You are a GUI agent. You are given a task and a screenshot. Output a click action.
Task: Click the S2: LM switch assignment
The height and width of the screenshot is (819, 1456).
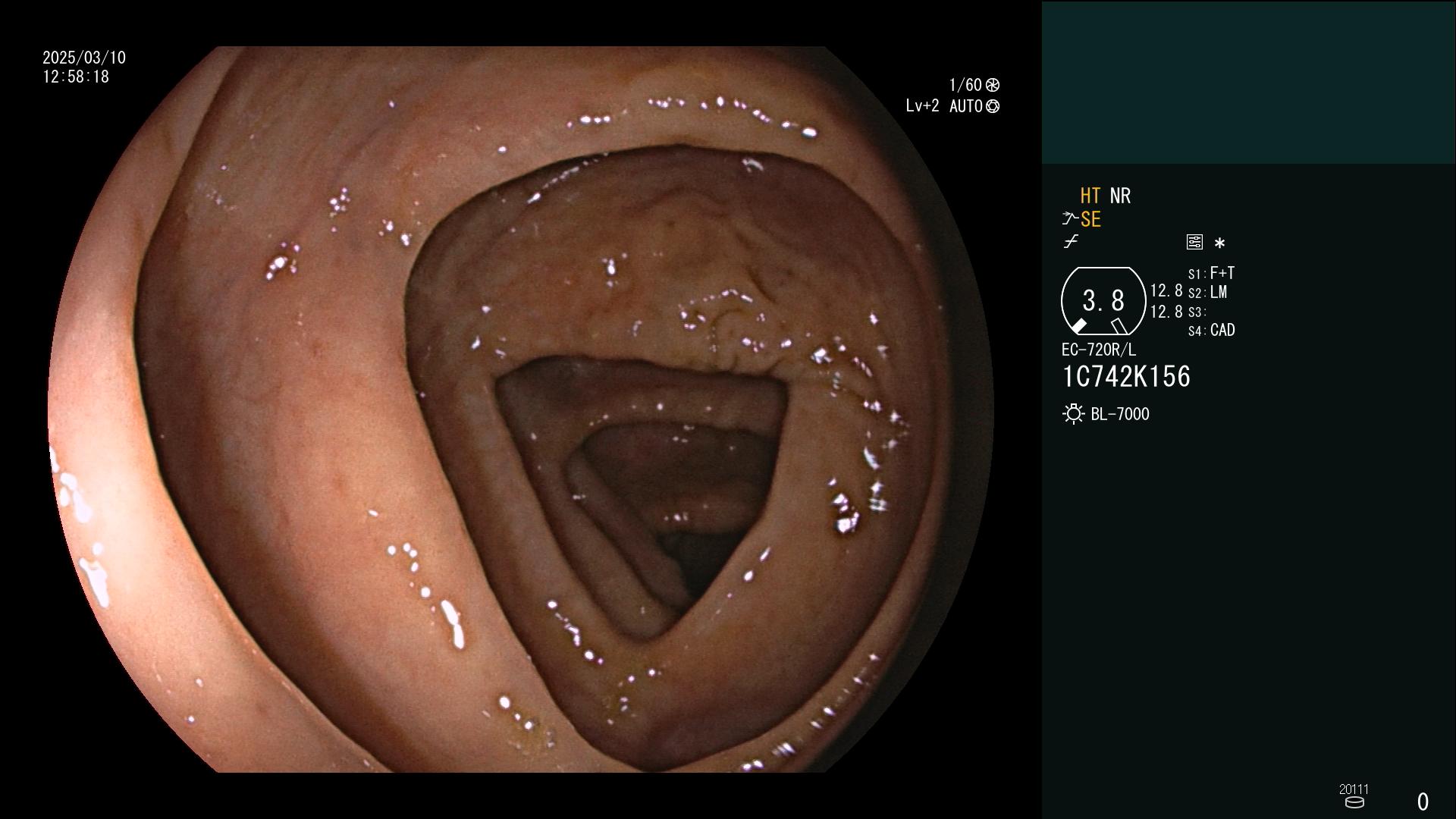[x=1207, y=293]
